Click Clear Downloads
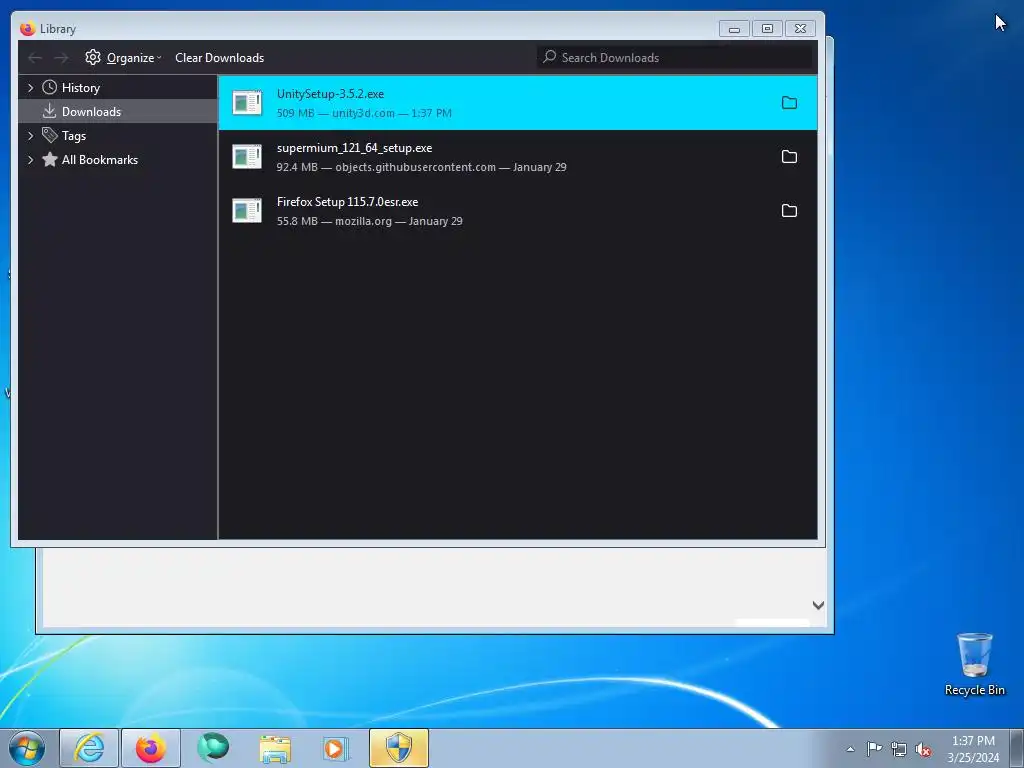 click(219, 57)
